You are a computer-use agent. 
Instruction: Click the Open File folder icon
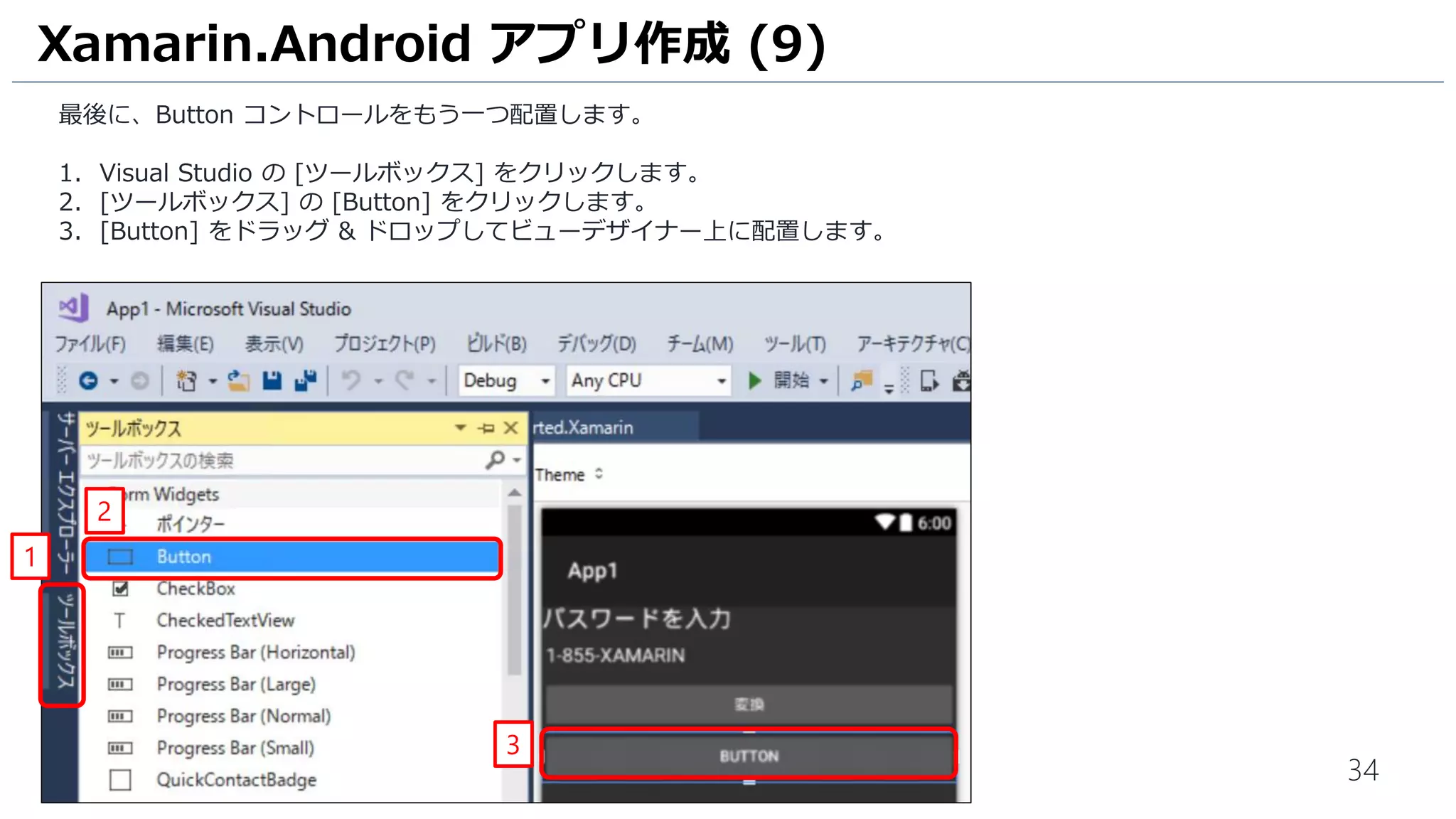239,381
